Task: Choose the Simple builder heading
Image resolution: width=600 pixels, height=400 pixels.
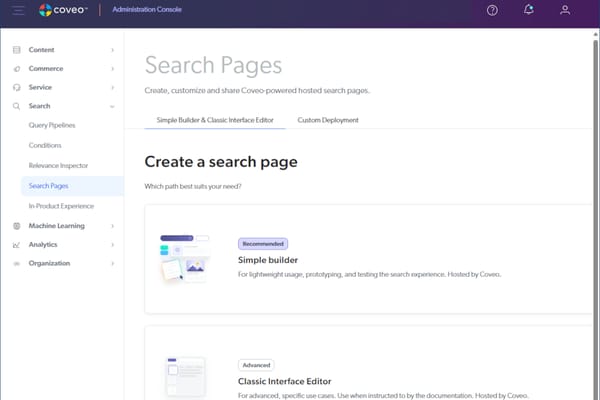Action: pyautogui.click(x=268, y=260)
